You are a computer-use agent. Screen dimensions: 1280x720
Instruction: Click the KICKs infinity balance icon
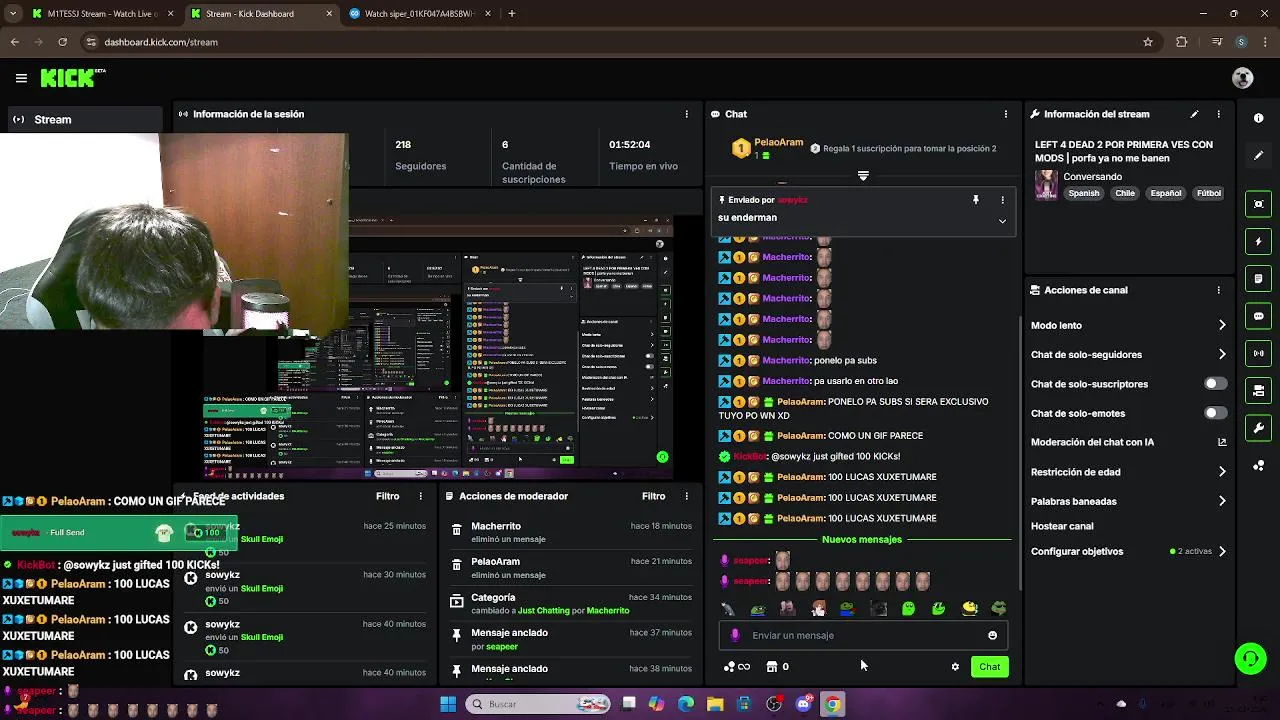[737, 667]
